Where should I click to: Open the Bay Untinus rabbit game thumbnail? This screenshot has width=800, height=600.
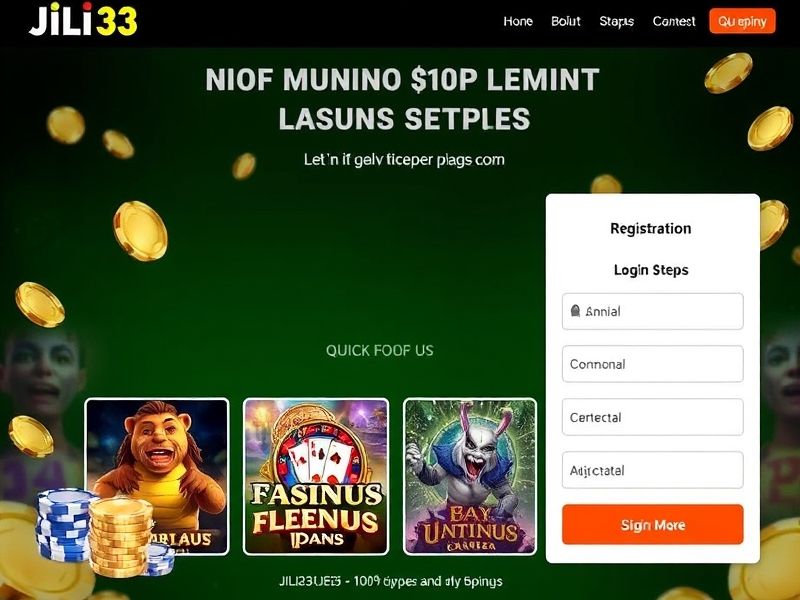470,476
